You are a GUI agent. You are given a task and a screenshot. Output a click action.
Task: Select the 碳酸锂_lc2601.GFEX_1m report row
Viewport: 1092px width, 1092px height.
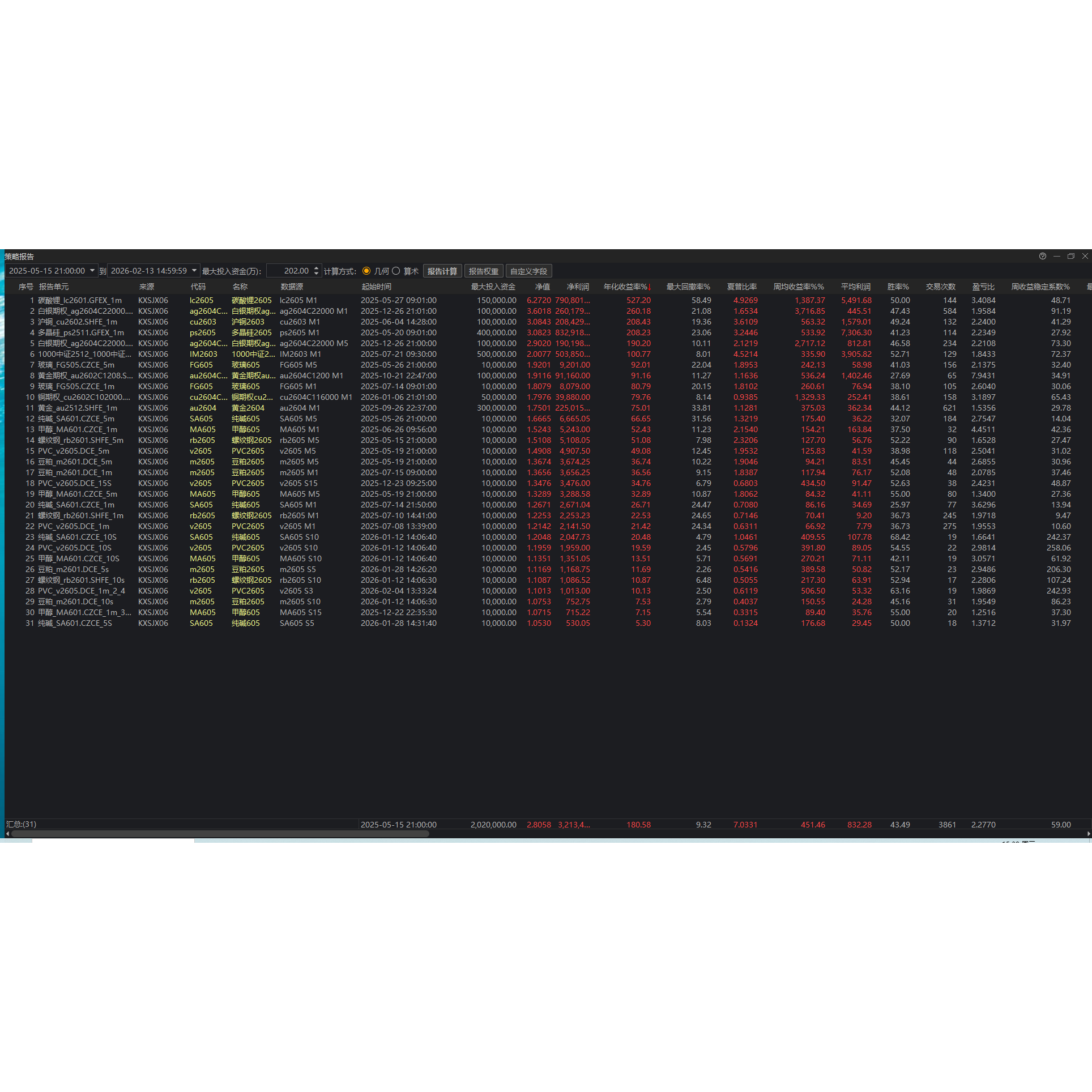80,300
